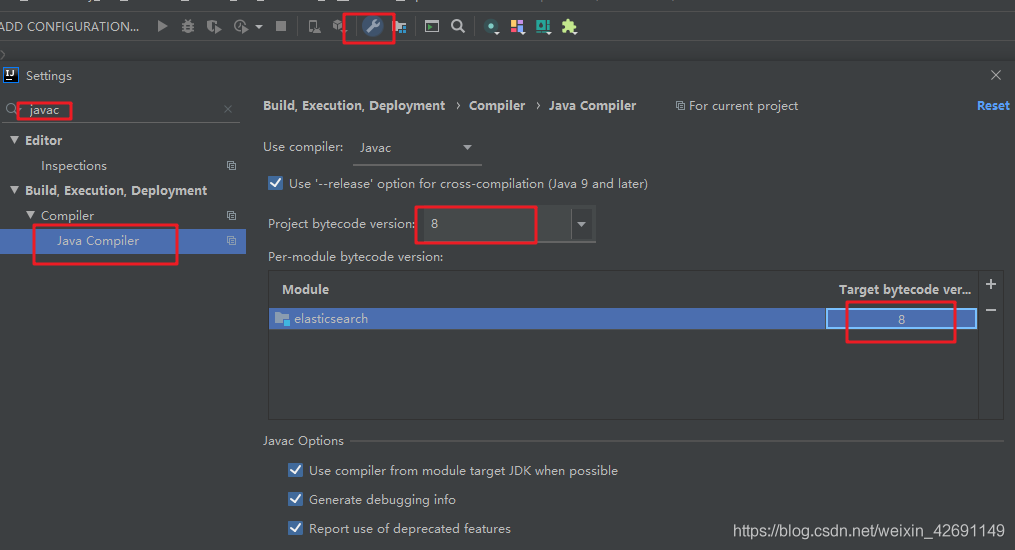
Task: Click Javac Options section heading
Action: point(303,441)
